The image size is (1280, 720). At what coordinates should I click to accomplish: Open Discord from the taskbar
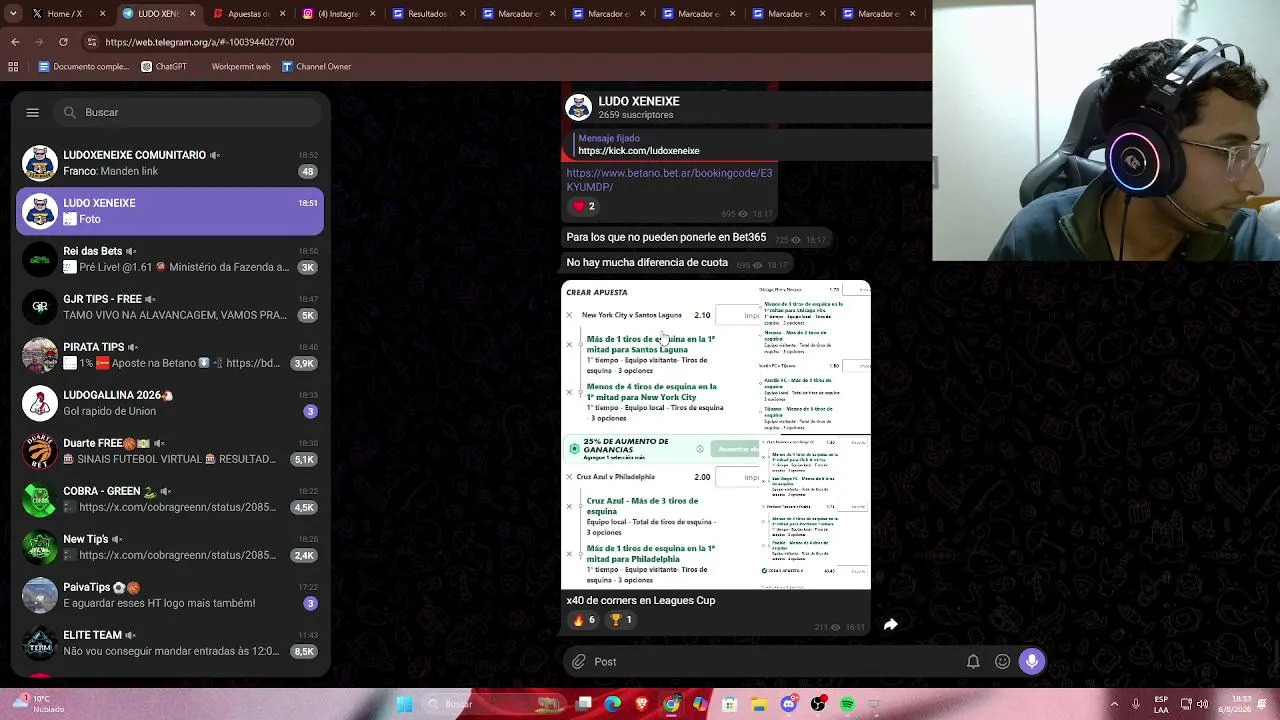788,704
